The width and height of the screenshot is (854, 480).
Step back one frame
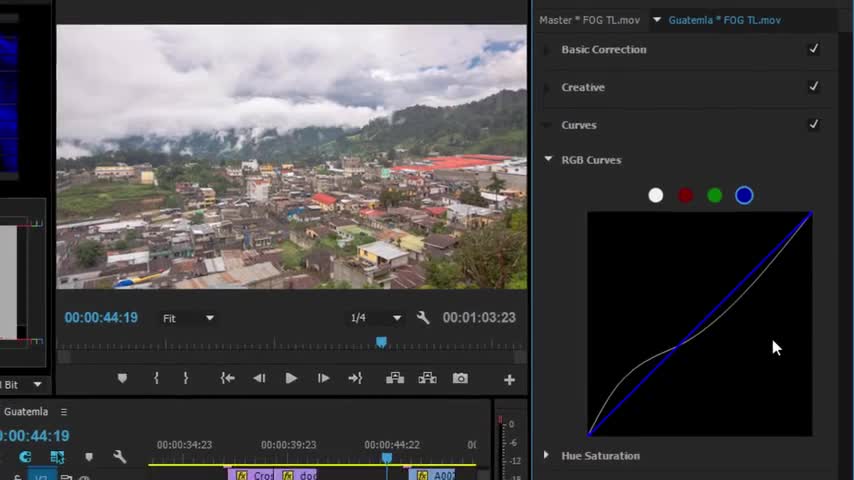click(259, 378)
